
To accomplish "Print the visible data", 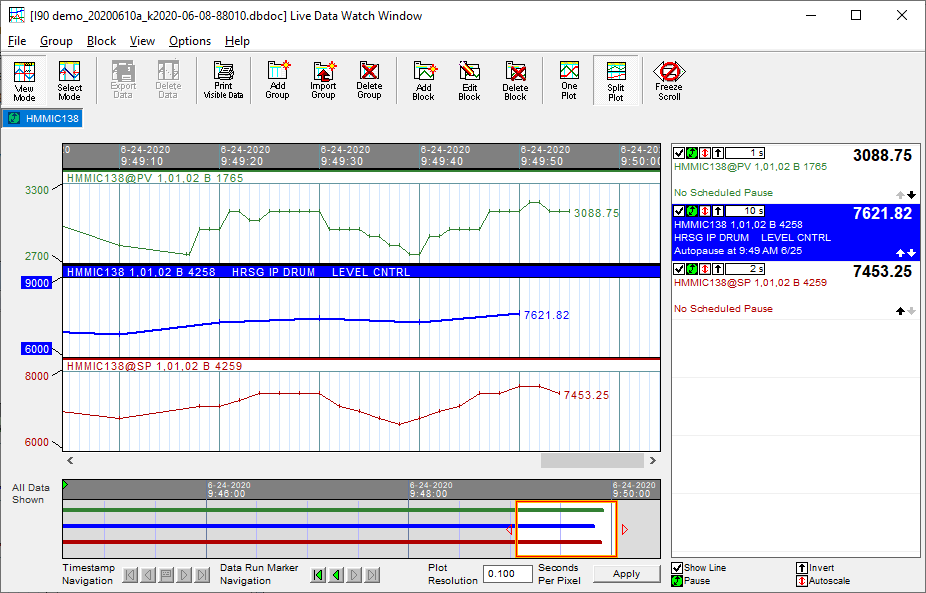I will (223, 80).
